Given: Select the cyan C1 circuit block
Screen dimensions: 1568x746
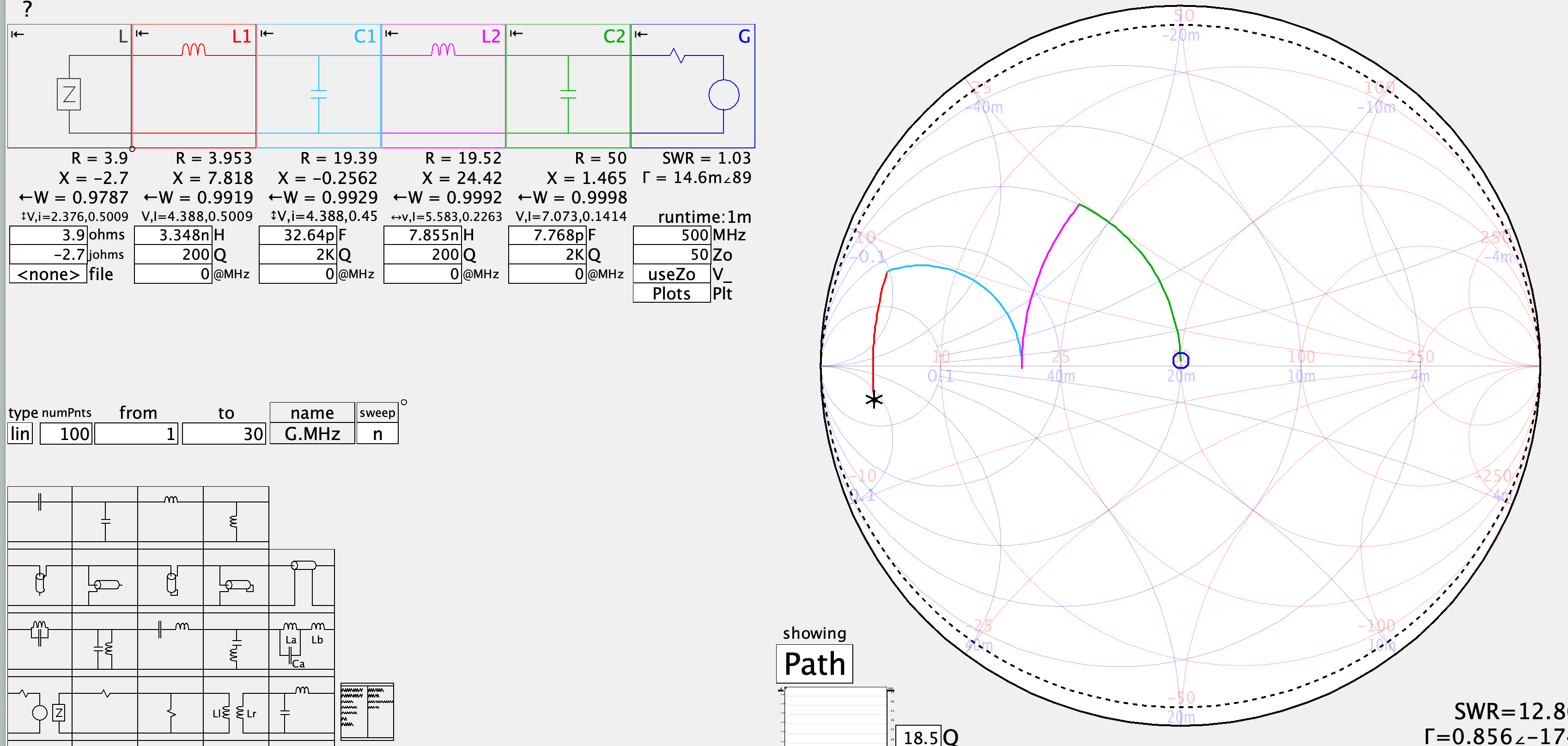Looking at the screenshot, I should pyautogui.click(x=319, y=86).
